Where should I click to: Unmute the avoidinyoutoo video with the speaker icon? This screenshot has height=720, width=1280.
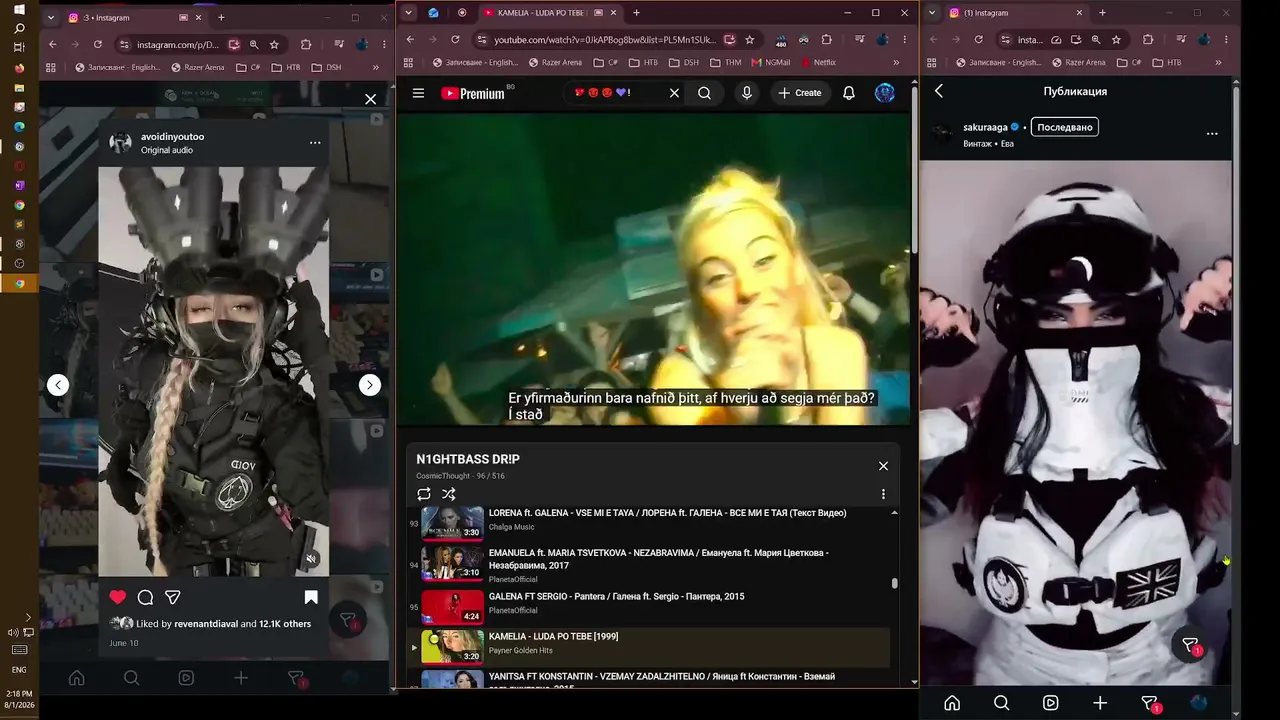point(311,559)
